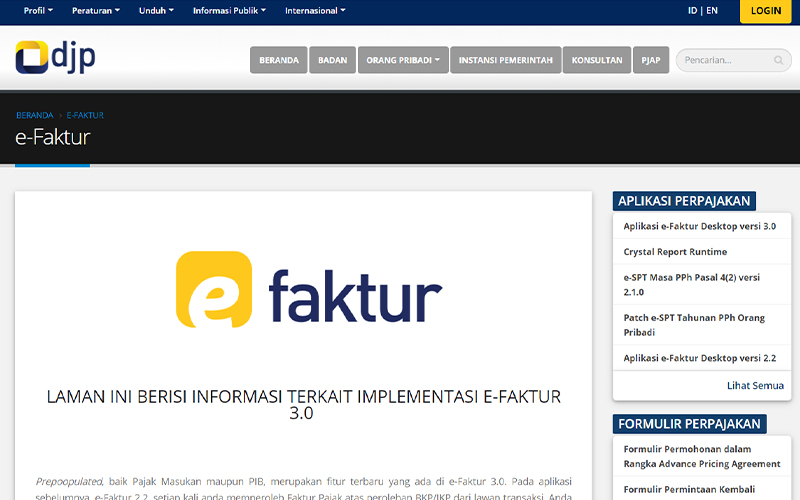Open e-SPT Masa PPh Pasal 4(2) link
Screen dimensions: 800x500
point(691,285)
